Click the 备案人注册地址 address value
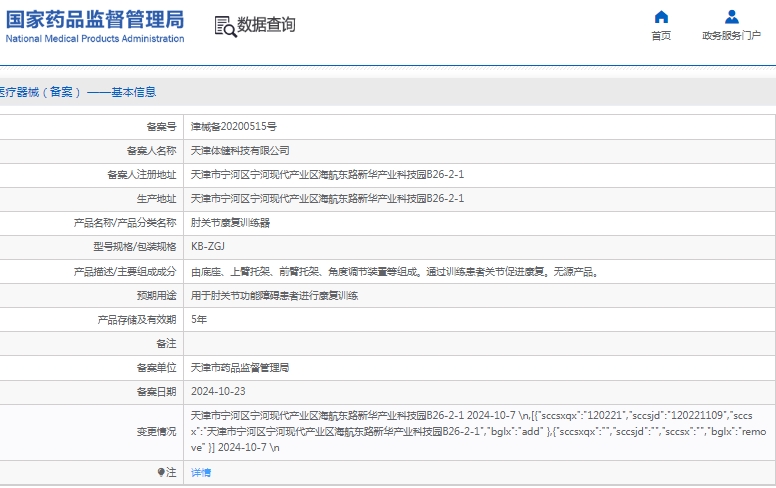The width and height of the screenshot is (776, 488). pyautogui.click(x=328, y=174)
